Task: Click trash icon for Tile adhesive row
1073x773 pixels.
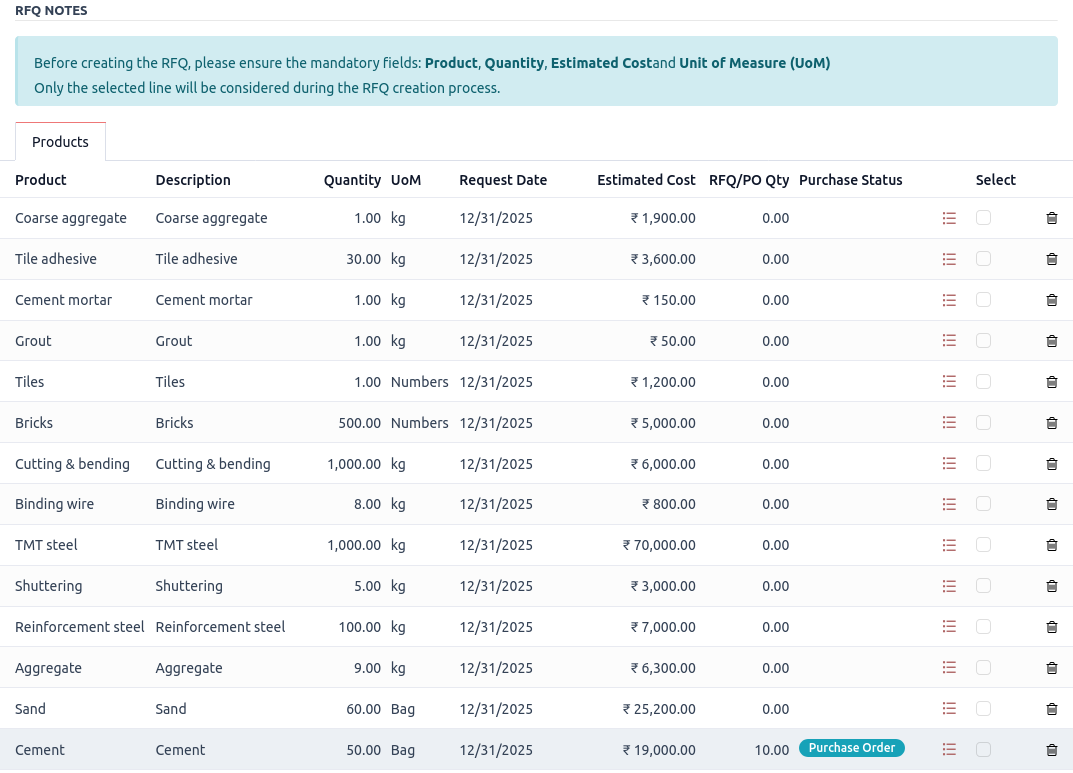Action: (x=1051, y=259)
